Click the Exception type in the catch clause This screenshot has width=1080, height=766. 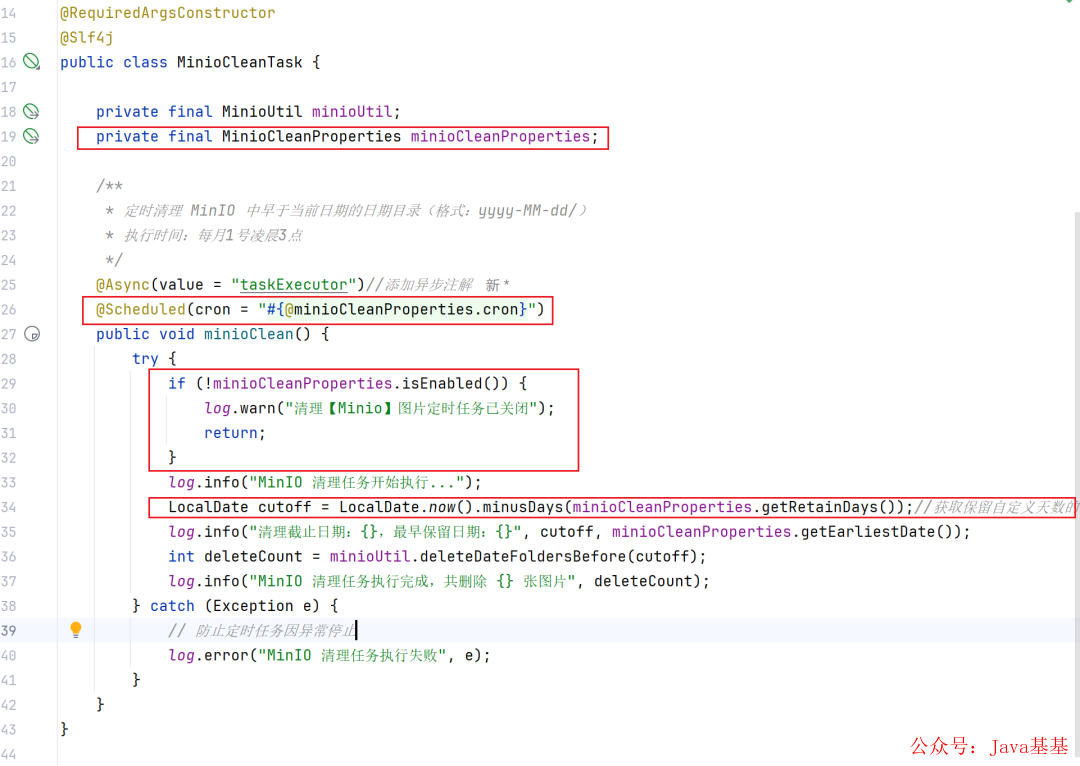253,606
